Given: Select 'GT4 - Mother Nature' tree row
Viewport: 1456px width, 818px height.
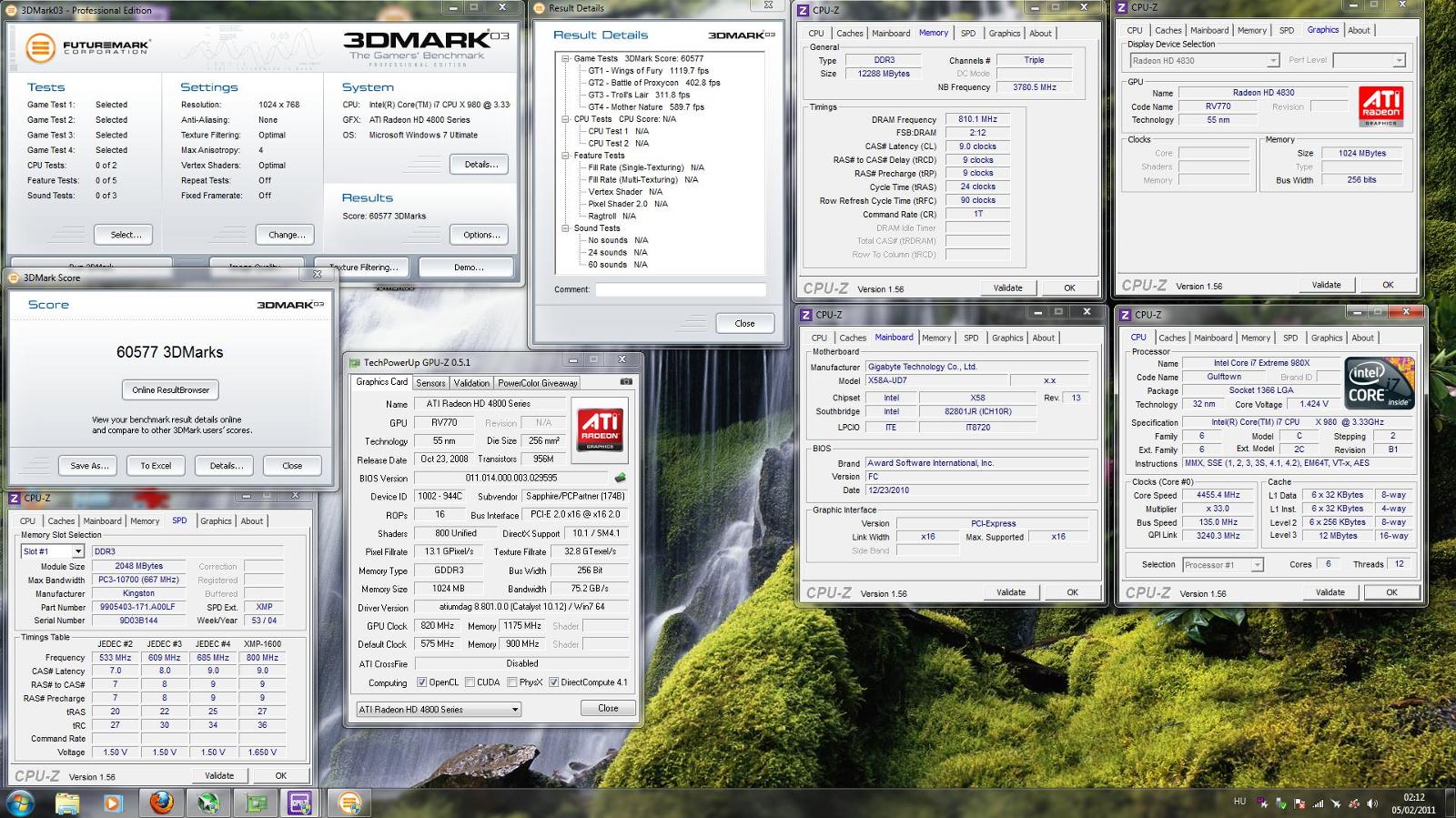Looking at the screenshot, I should (x=646, y=106).
